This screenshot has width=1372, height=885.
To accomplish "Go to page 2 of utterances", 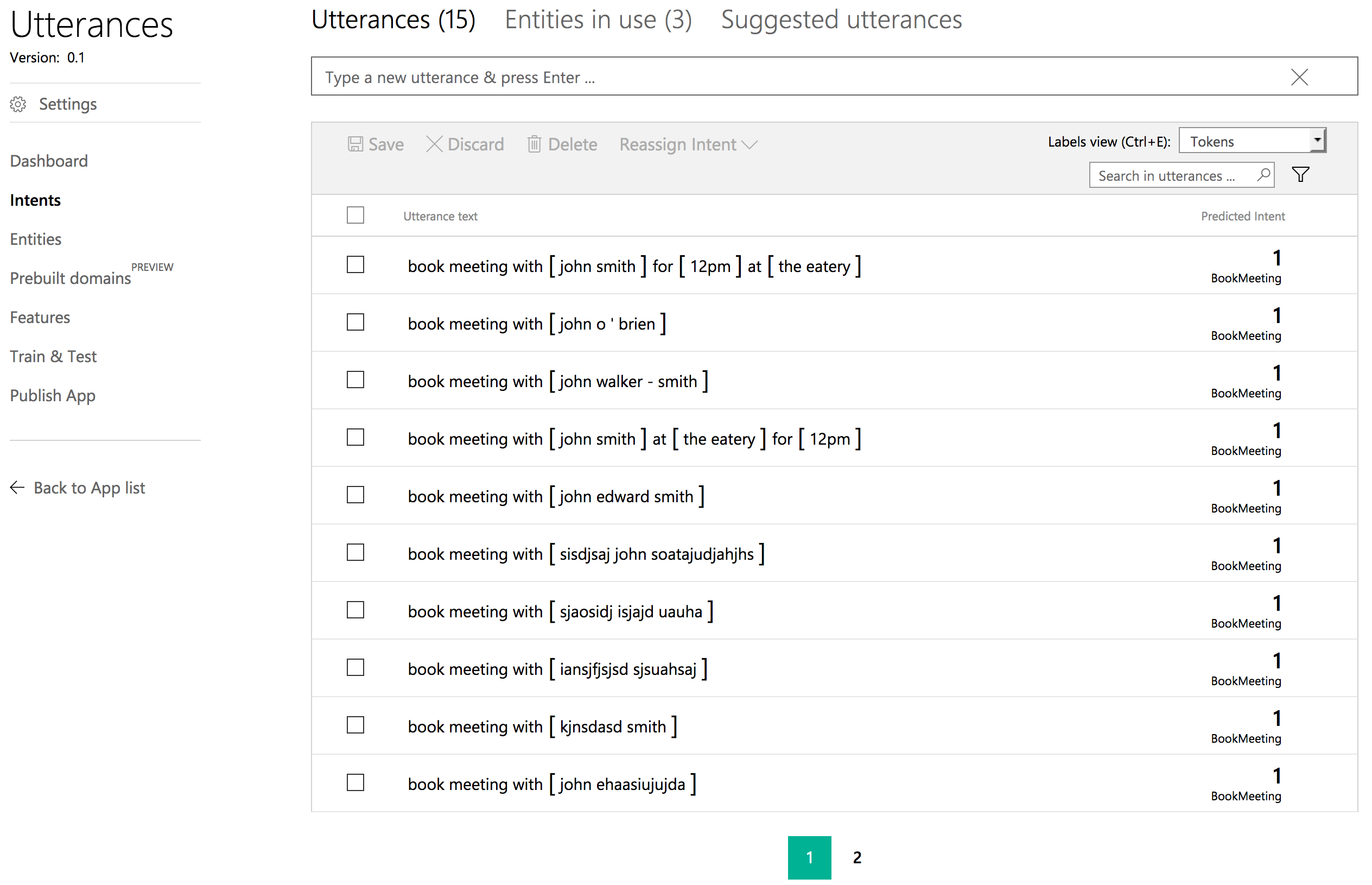I will 856,857.
